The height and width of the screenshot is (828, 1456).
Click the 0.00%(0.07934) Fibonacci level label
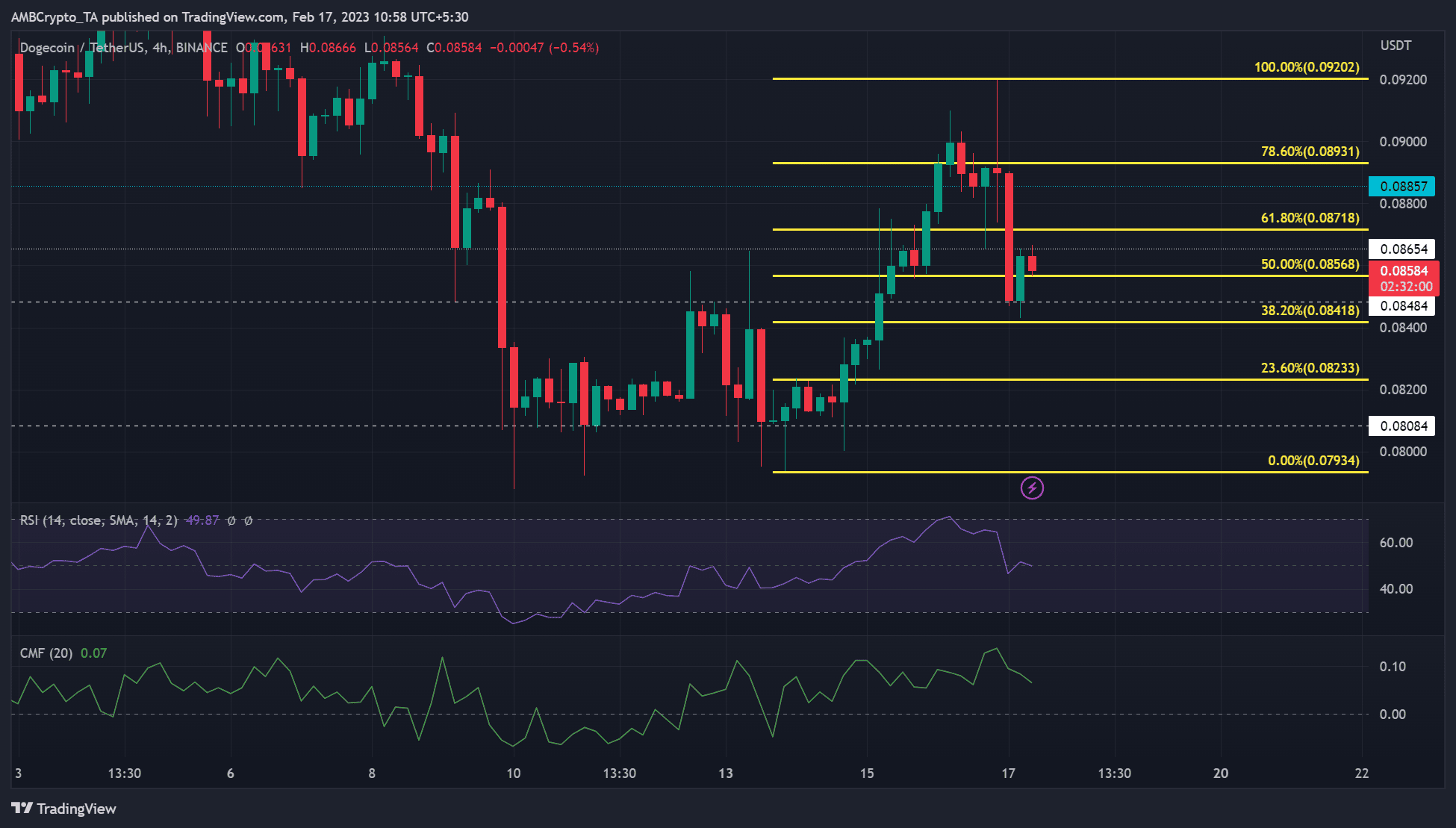click(1314, 461)
